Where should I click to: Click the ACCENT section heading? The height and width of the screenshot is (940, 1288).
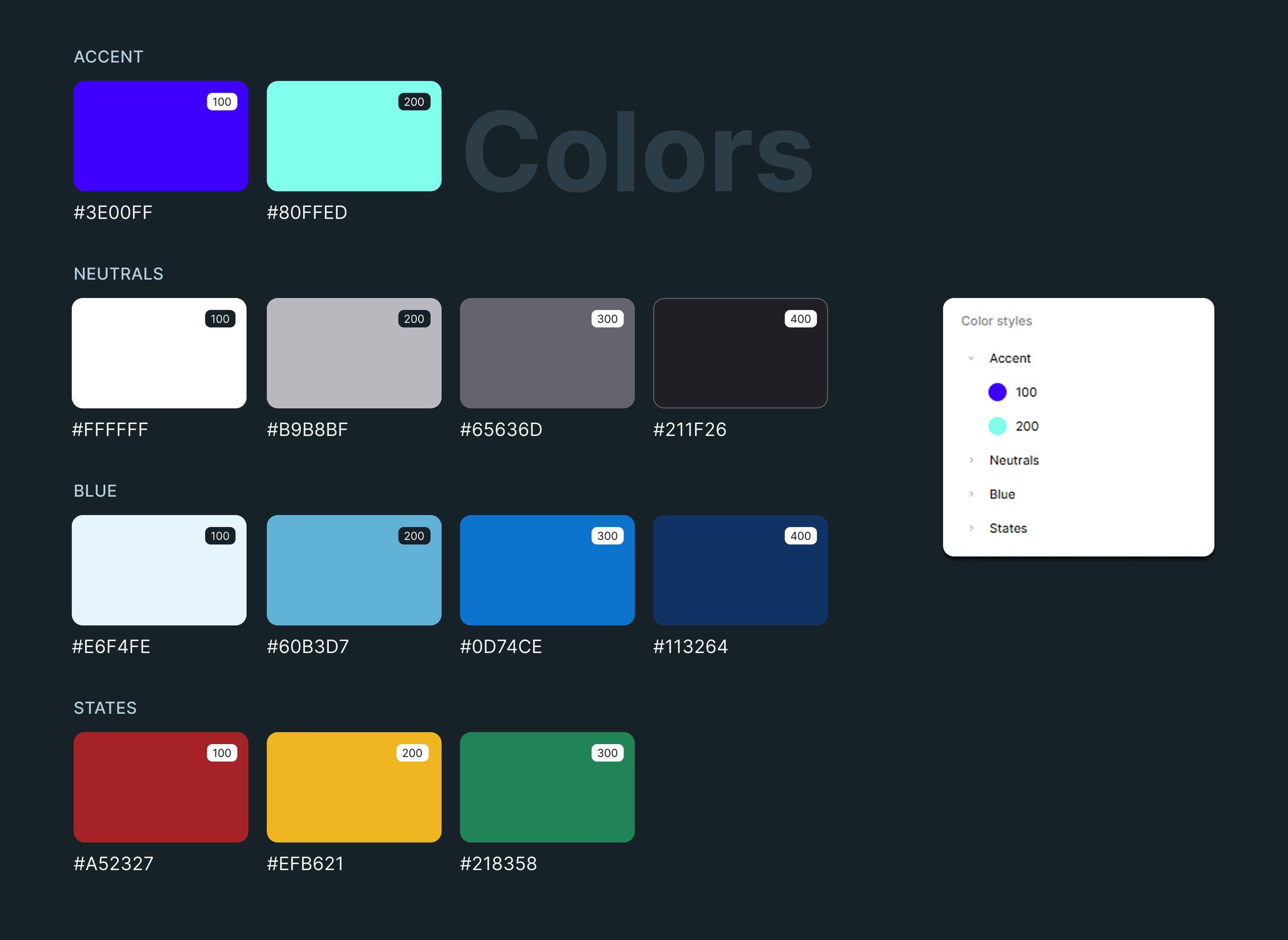[108, 57]
